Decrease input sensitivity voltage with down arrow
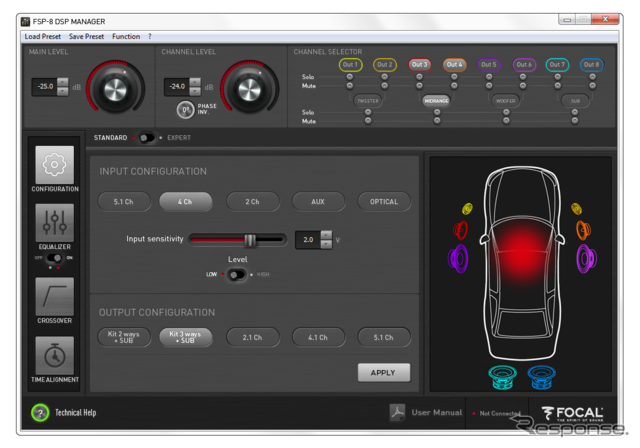Viewport: 640px width, 448px height. [326, 244]
